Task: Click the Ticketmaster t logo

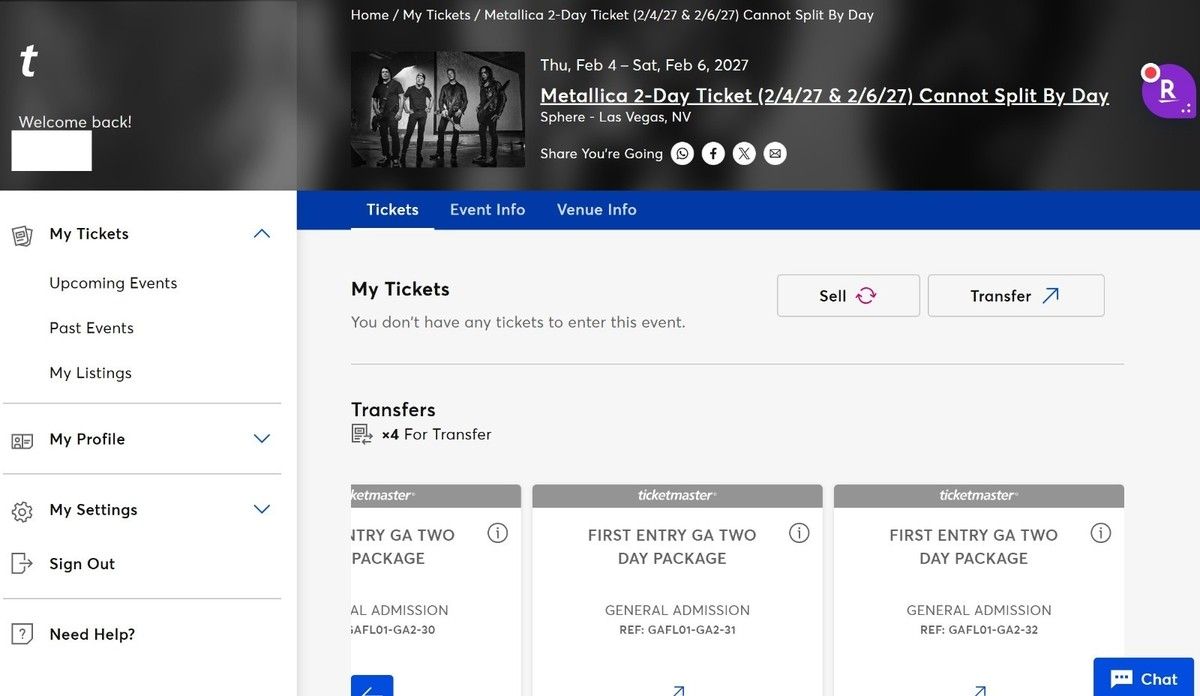Action: (29, 62)
